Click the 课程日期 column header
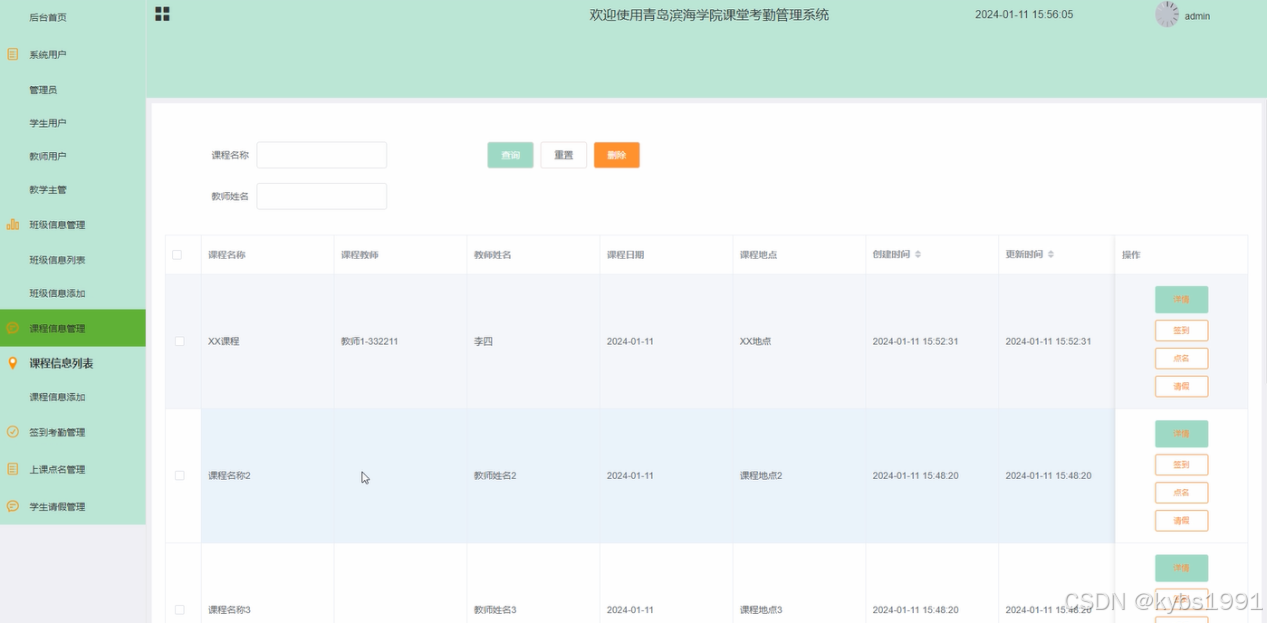 (x=625, y=255)
